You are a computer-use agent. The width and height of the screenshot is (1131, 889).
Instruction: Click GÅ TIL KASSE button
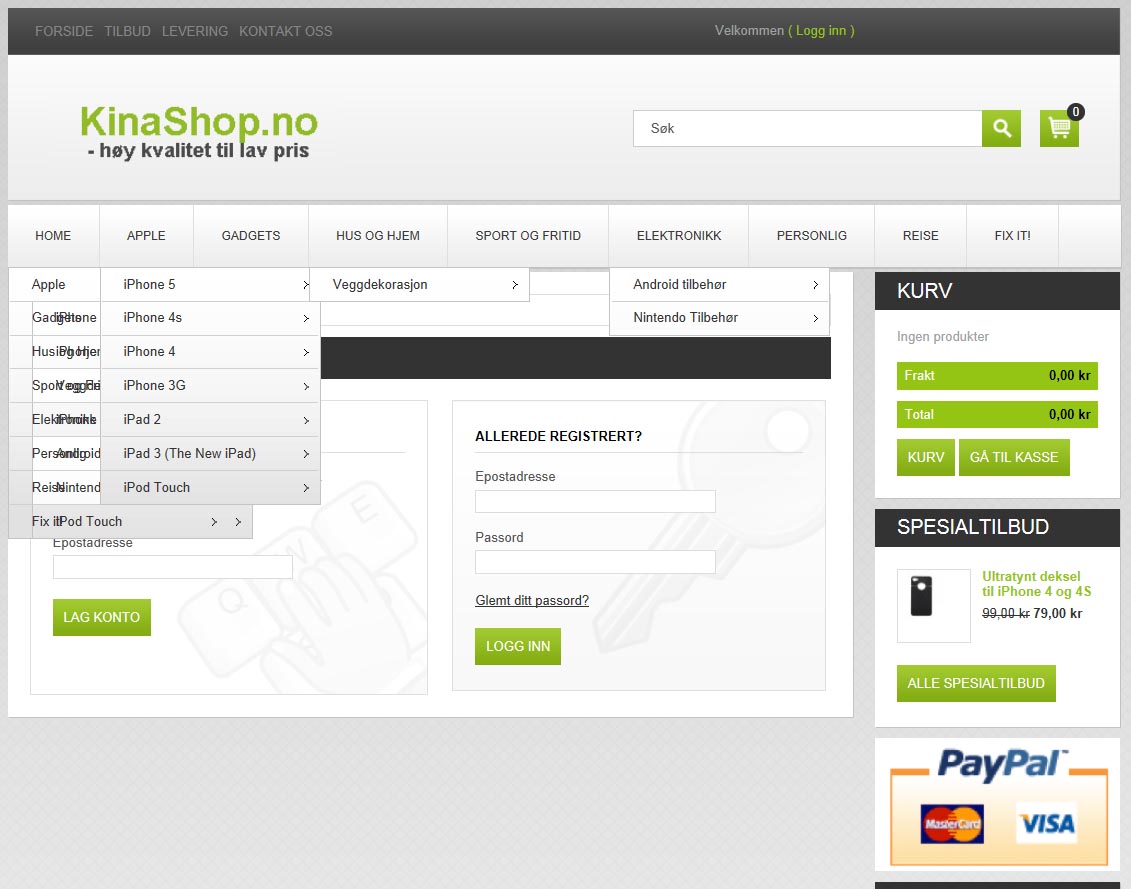click(1014, 457)
